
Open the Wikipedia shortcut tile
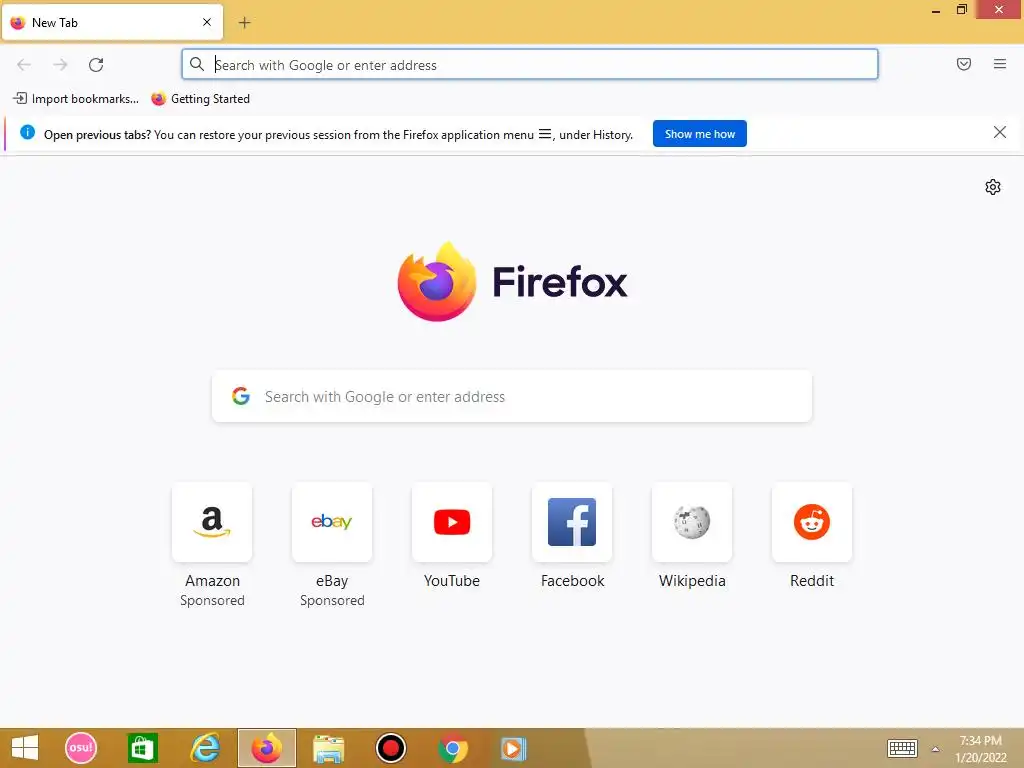pyautogui.click(x=692, y=522)
